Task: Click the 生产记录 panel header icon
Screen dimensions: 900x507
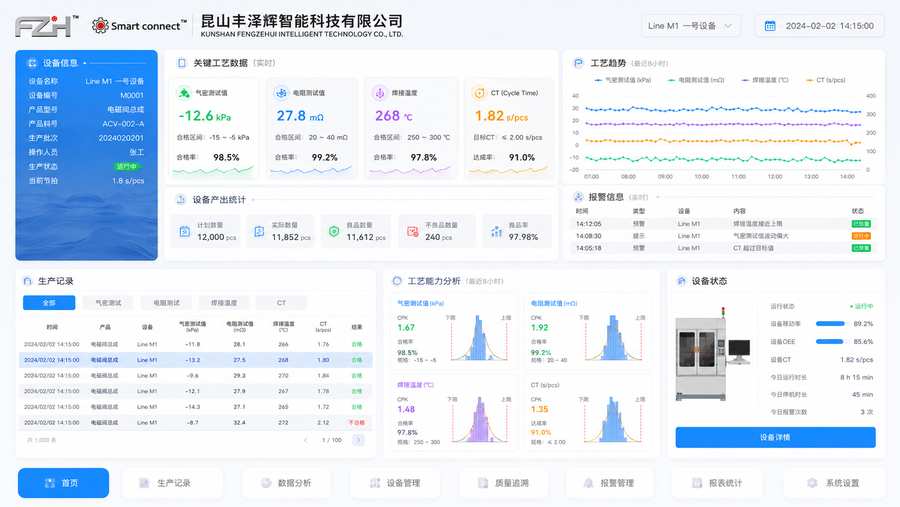Action: [x=28, y=281]
